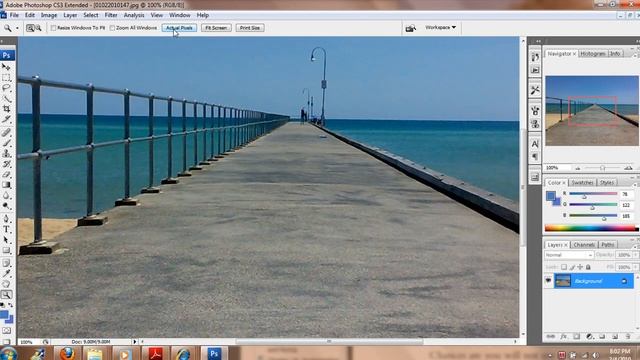This screenshot has height=360, width=640.
Task: Open the Create adjustment layer menu
Action: [589, 337]
